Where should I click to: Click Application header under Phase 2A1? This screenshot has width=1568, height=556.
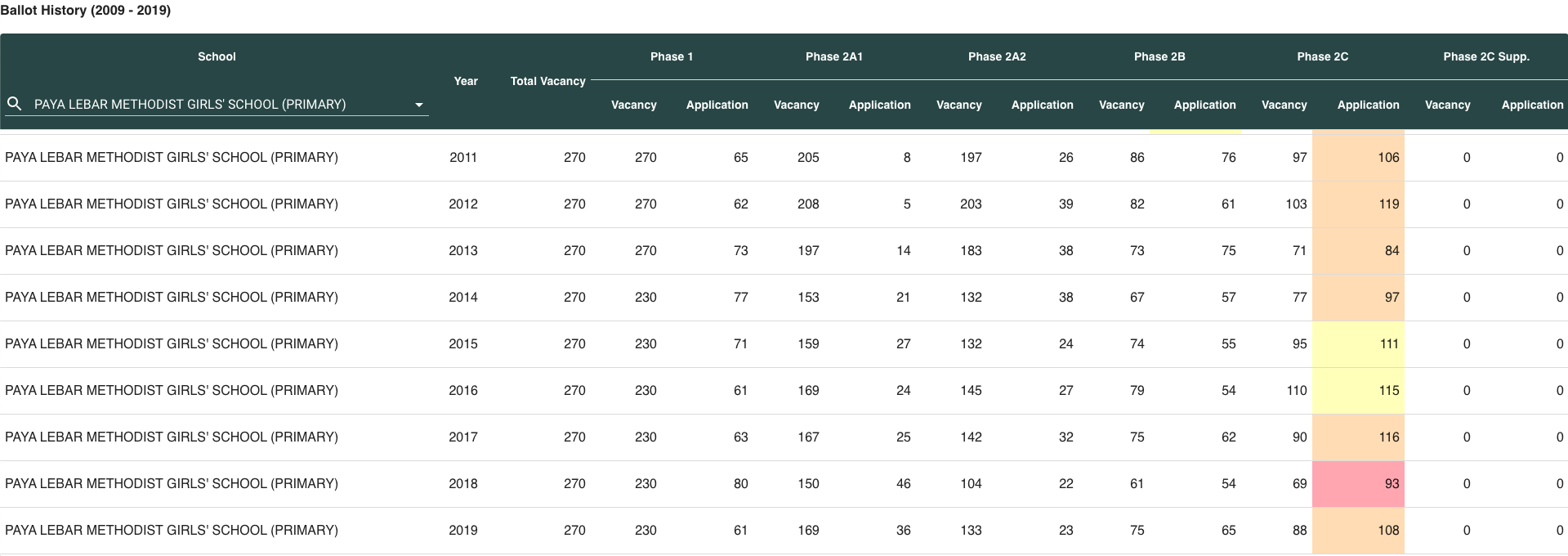point(880,105)
